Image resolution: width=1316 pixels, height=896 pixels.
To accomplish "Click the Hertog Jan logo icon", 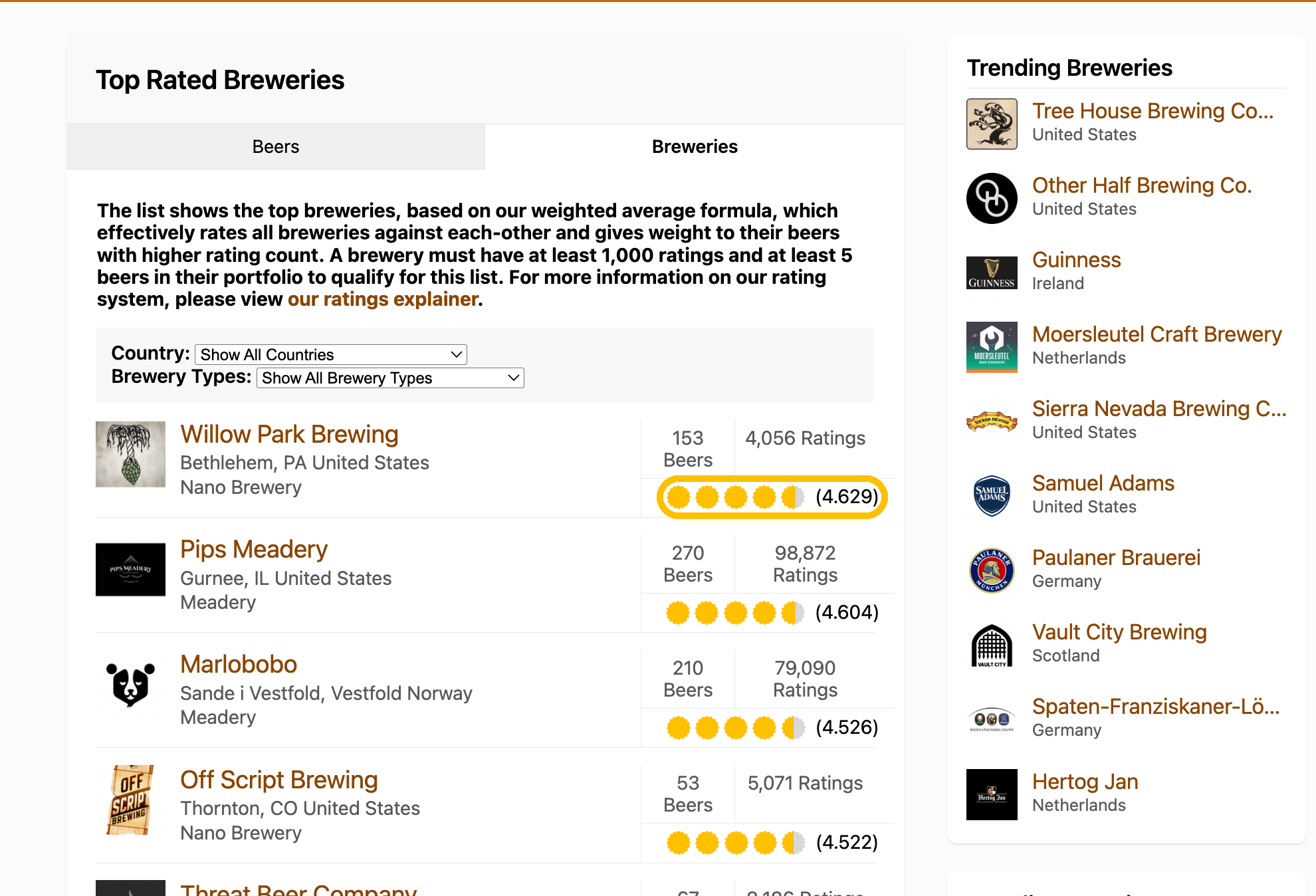I will click(992, 794).
